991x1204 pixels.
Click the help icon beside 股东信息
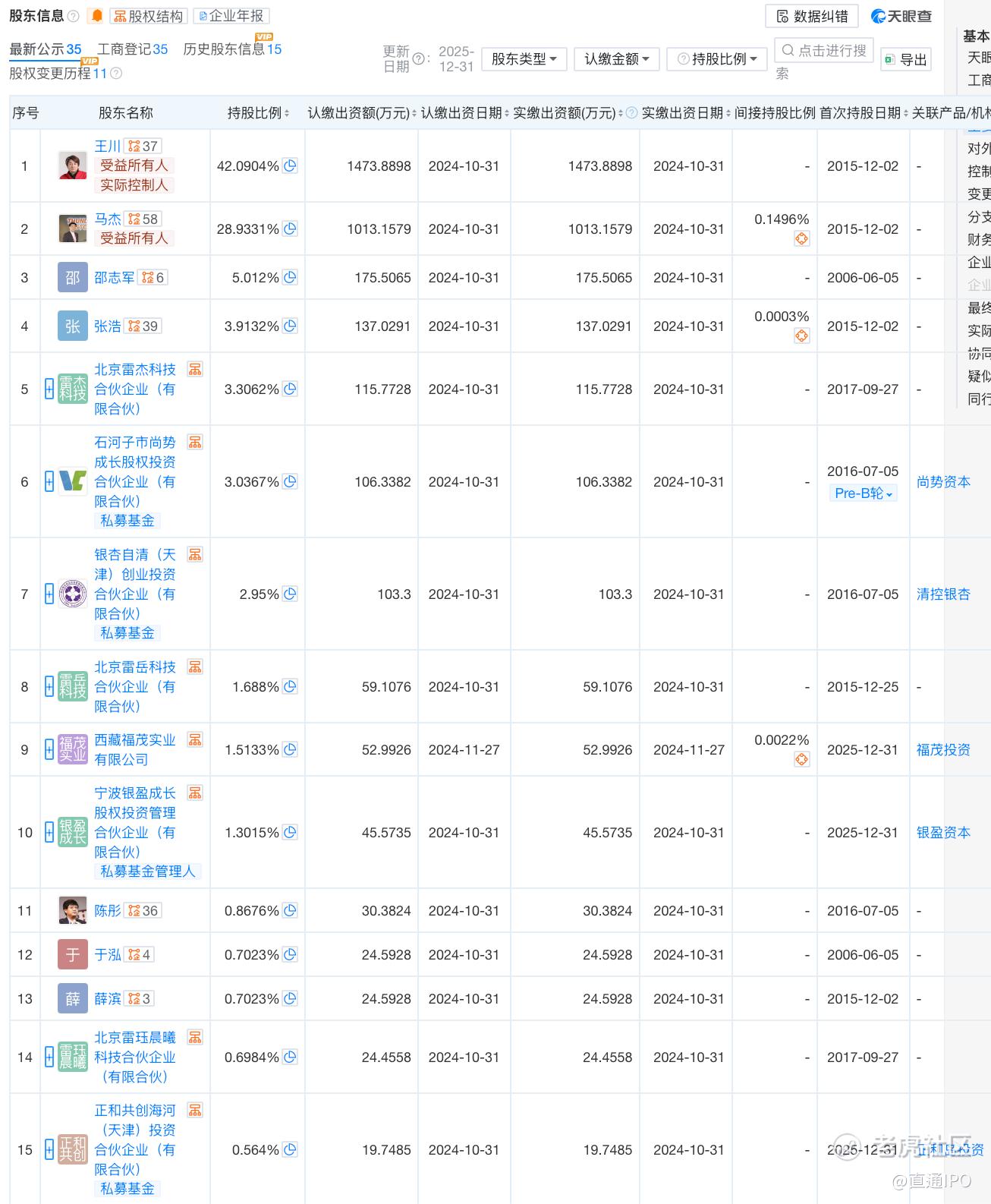click(74, 16)
